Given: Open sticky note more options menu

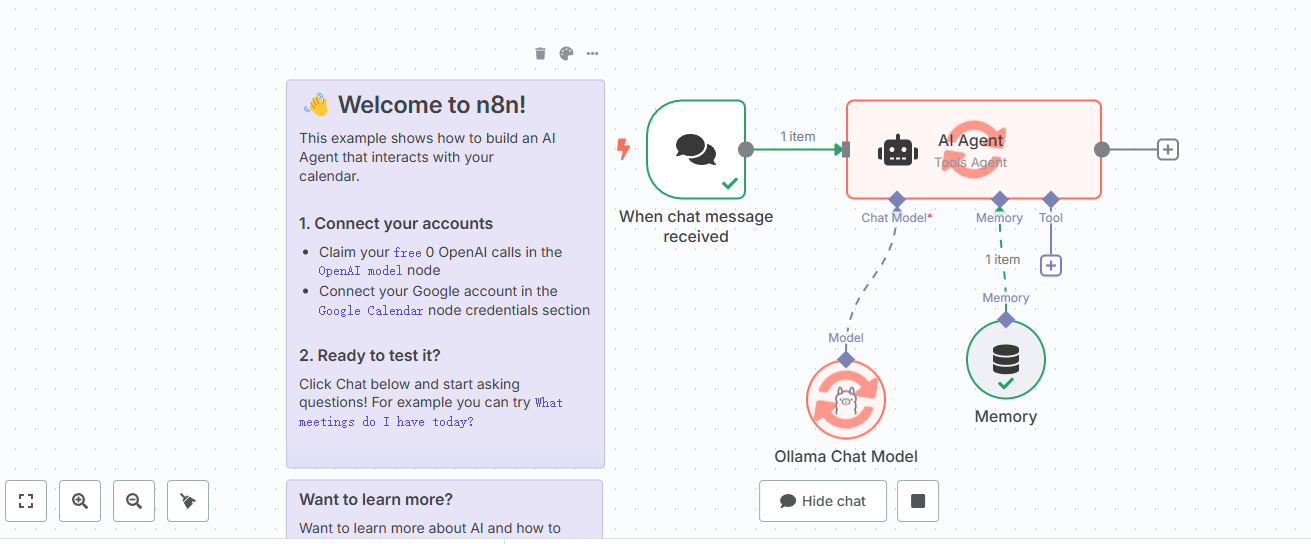Looking at the screenshot, I should coord(592,54).
